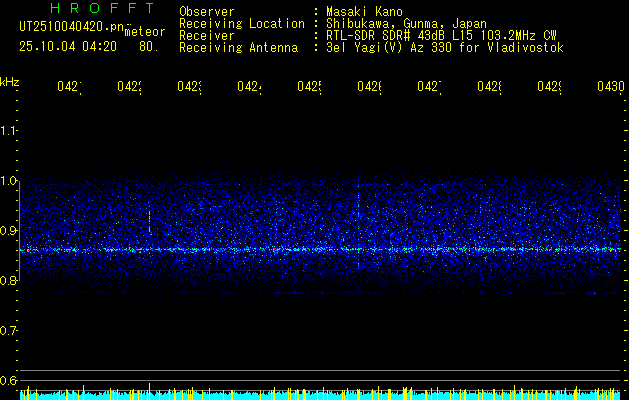Click the faint vertical echo line near 0426
The width and height of the screenshot is (629, 400).
pyautogui.click(x=358, y=225)
